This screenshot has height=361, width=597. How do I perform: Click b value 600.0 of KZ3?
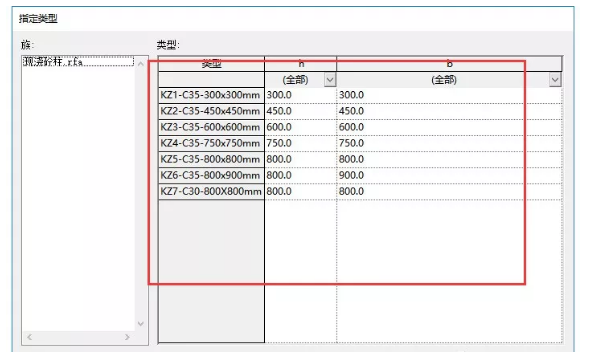pos(449,127)
